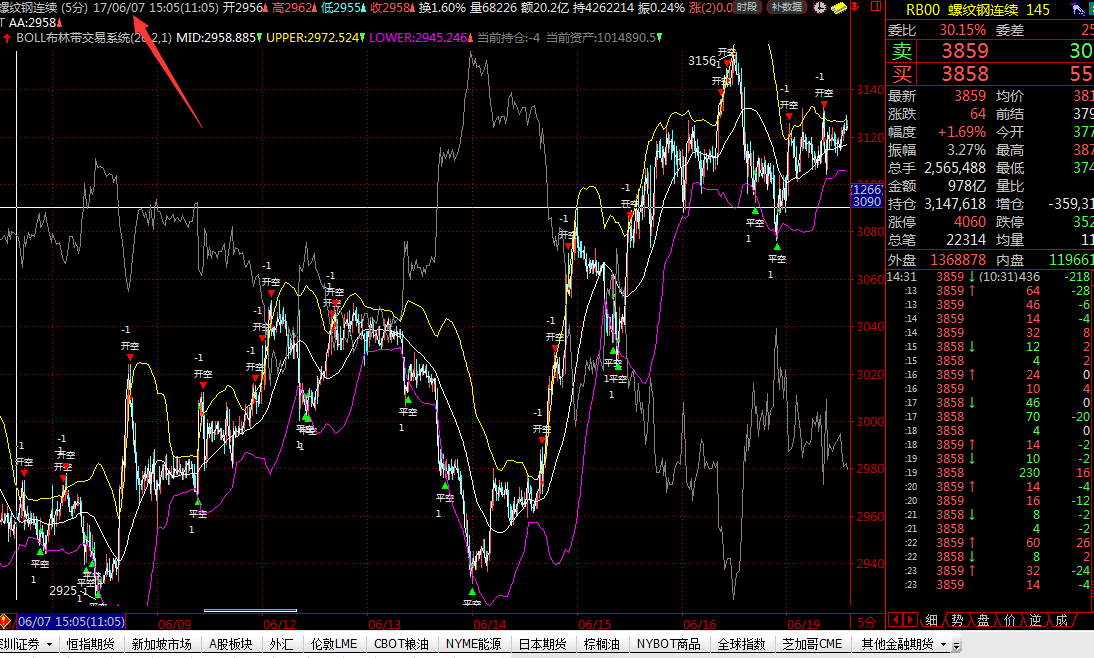
Task: Switch to the 盘 tab
Action: point(983,620)
